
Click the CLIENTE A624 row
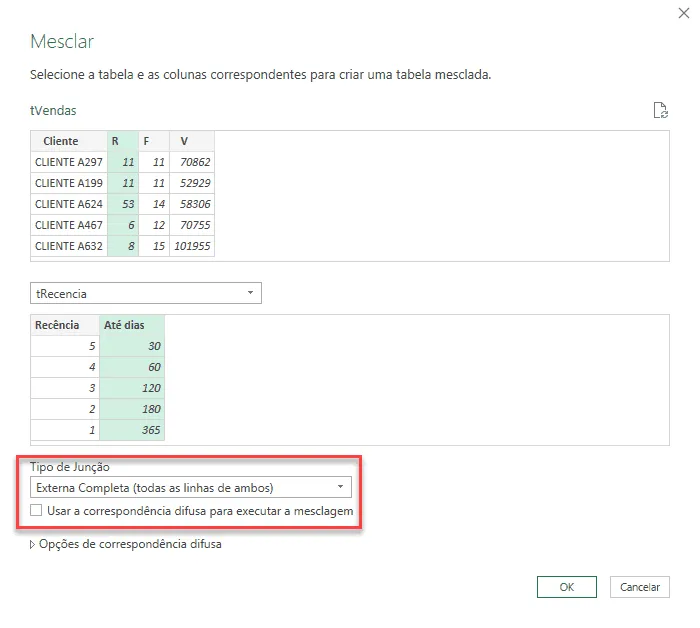122,204
